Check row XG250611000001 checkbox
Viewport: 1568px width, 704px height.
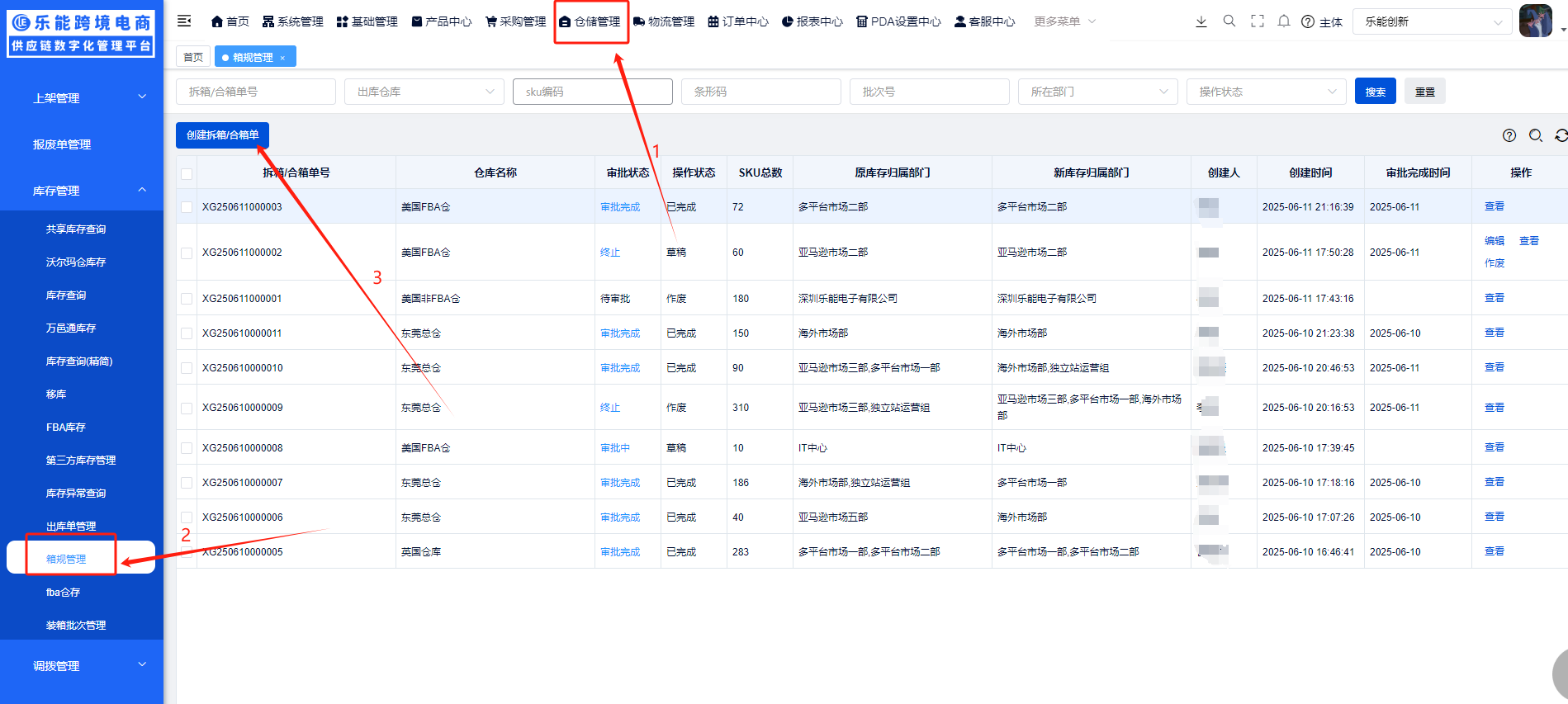pyautogui.click(x=187, y=299)
